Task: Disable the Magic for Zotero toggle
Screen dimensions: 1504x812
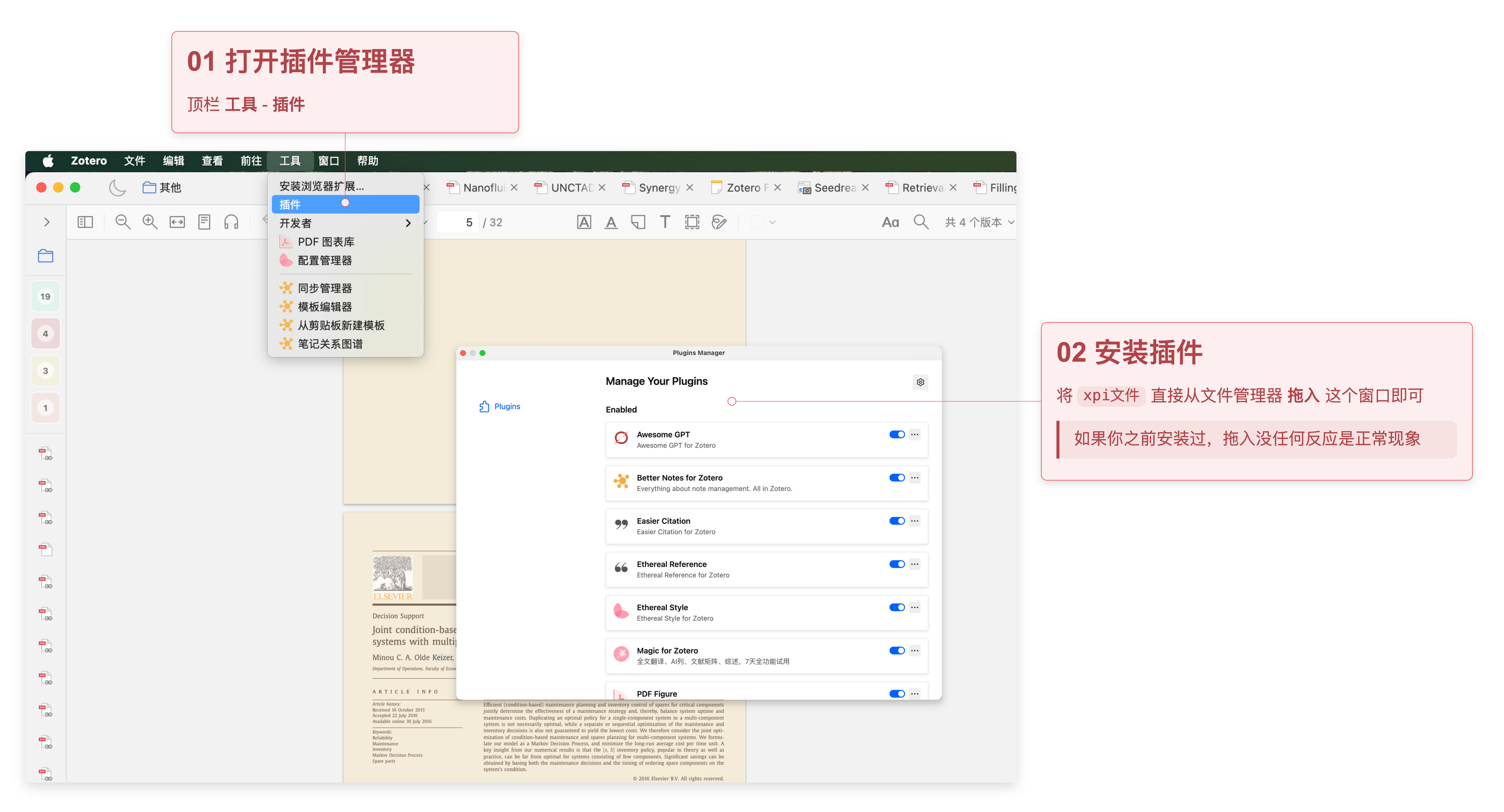Action: tap(897, 650)
